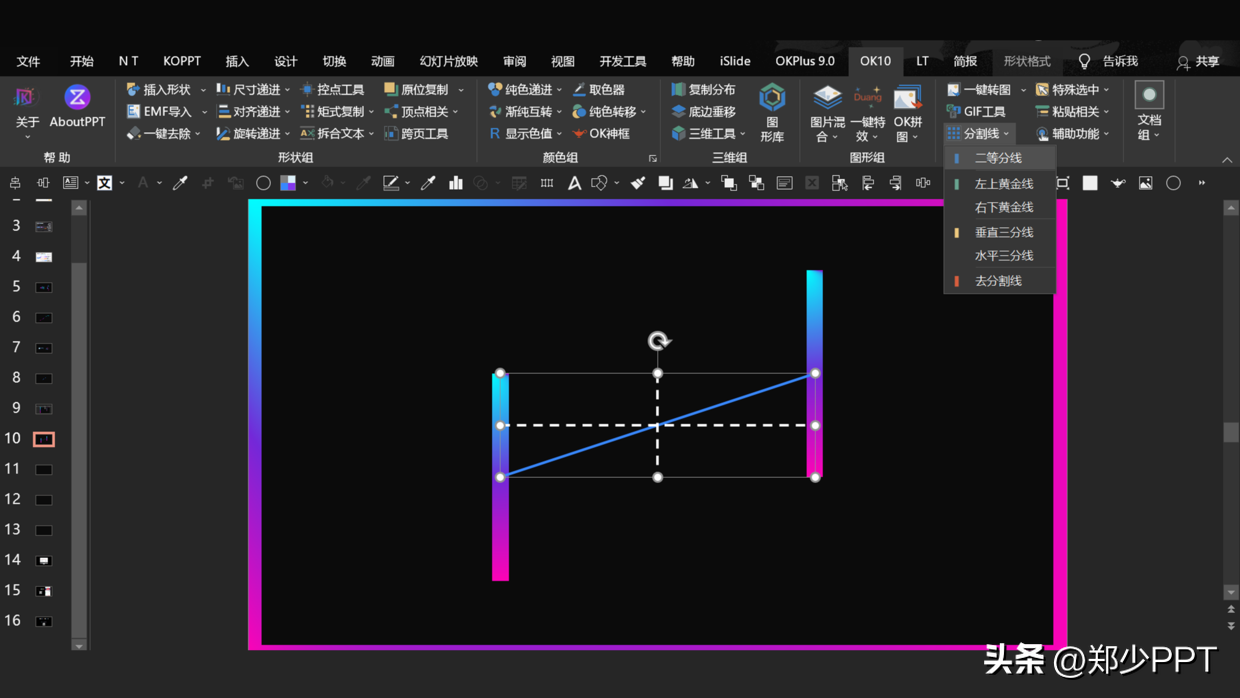Image resolution: width=1240 pixels, height=698 pixels.
Task: Switch to the iSlide ribbon tab
Action: (735, 61)
